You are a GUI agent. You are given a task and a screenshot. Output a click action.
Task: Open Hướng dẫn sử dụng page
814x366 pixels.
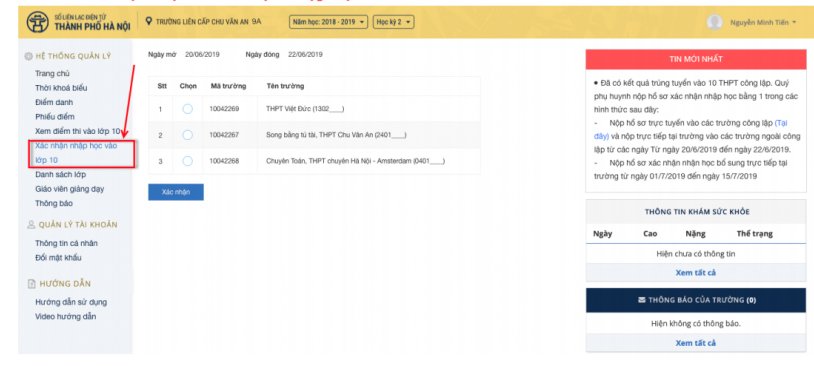click(71, 302)
